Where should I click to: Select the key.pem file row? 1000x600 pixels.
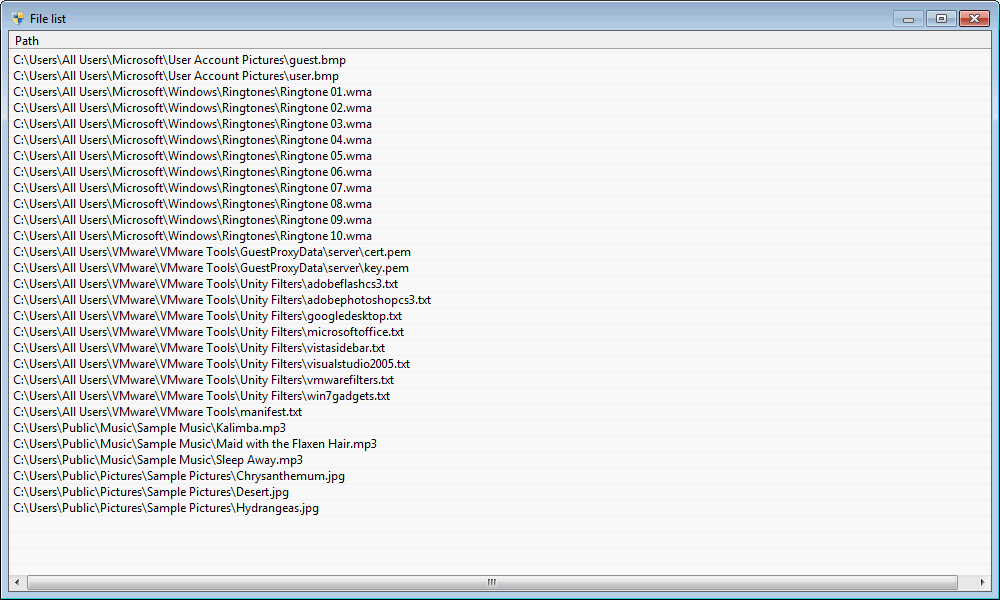pos(500,268)
